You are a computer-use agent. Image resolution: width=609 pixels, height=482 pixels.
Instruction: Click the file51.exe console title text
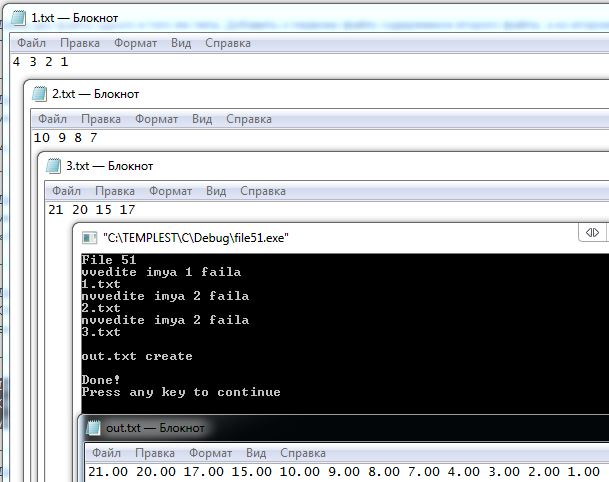point(196,238)
